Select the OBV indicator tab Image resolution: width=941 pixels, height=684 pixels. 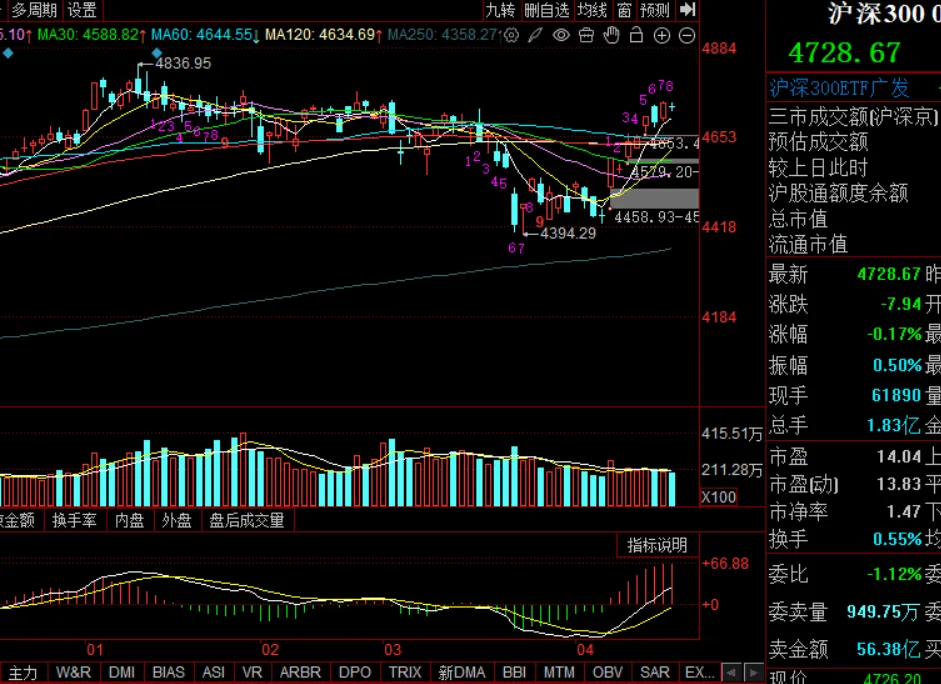pyautogui.click(x=607, y=673)
